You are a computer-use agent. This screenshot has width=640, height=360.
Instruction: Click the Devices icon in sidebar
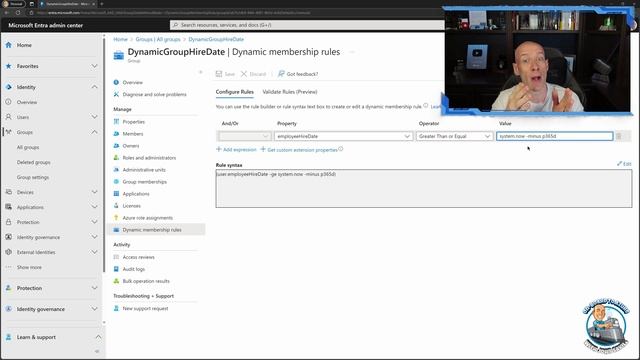pos(9,192)
